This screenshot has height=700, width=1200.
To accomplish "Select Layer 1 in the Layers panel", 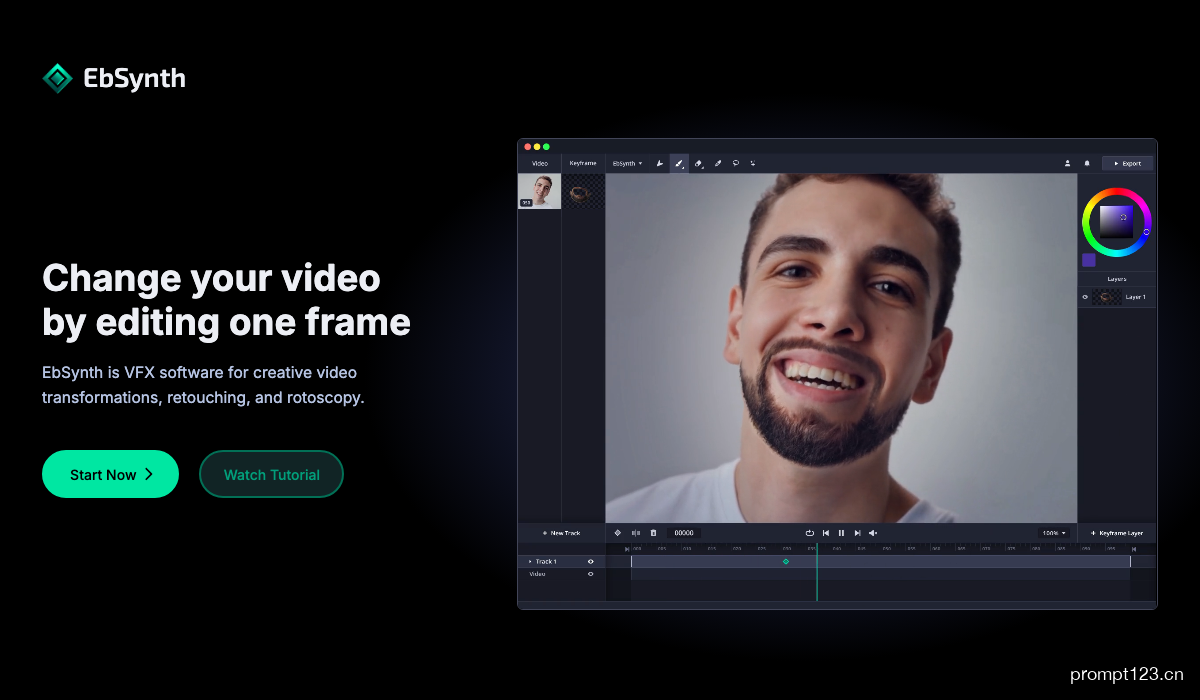I will (x=1117, y=297).
